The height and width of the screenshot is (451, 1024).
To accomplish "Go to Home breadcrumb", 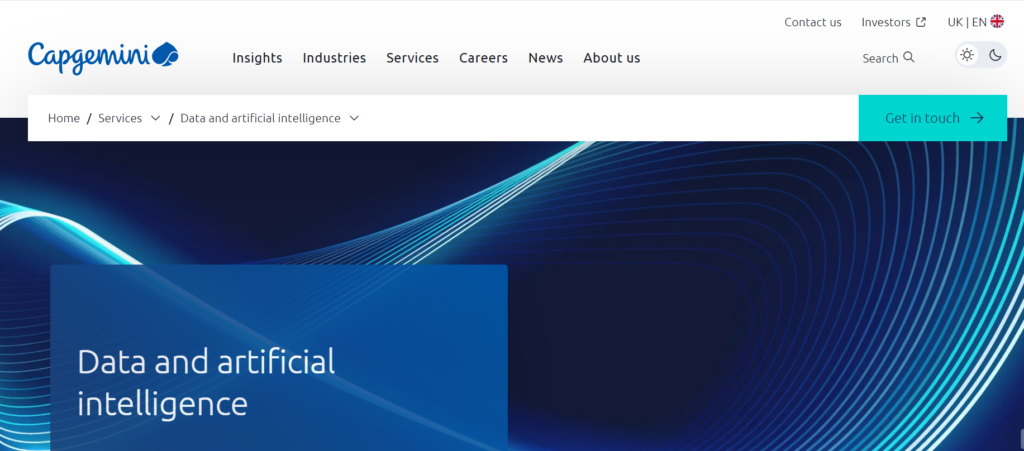I will (64, 118).
